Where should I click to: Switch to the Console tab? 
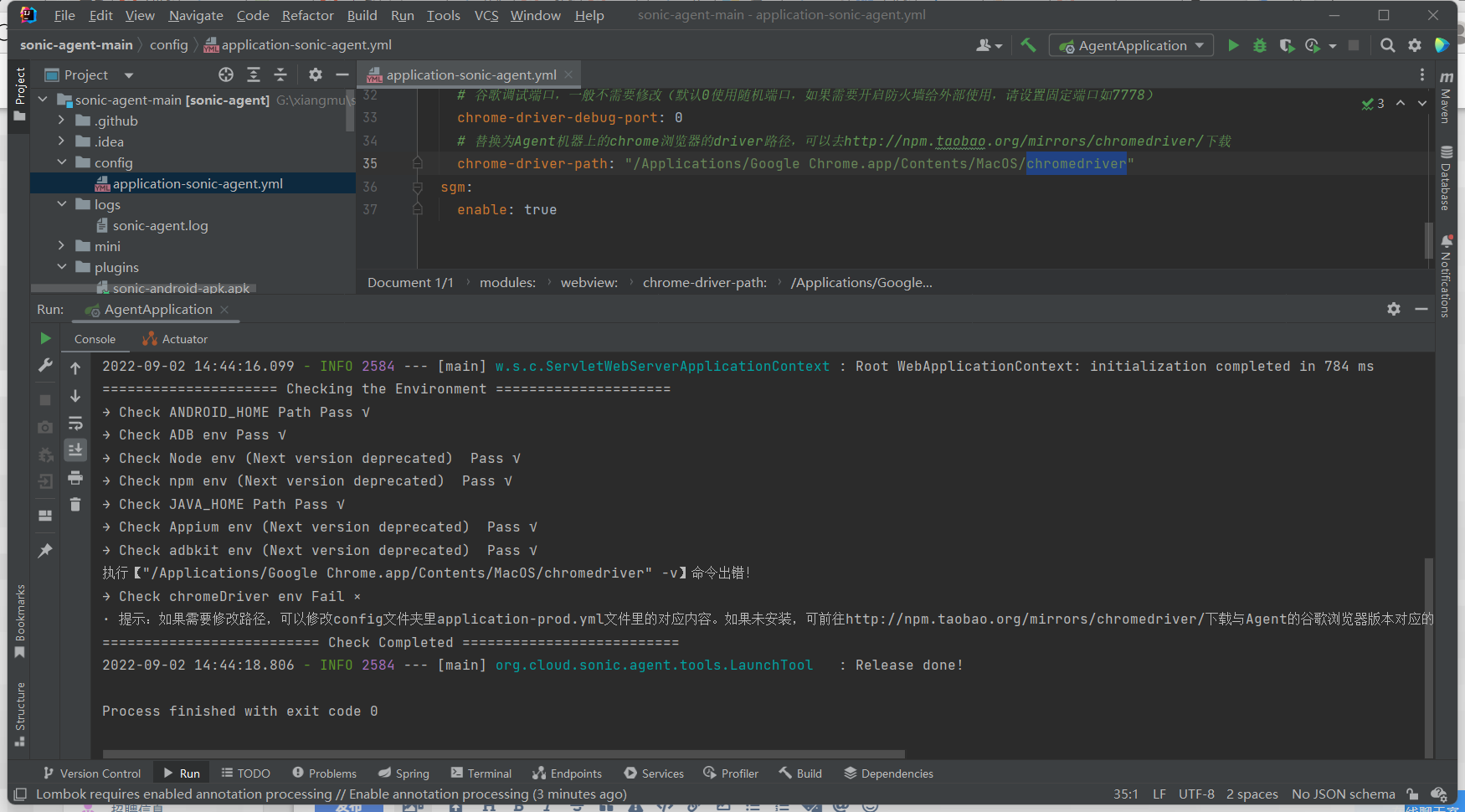[x=95, y=339]
